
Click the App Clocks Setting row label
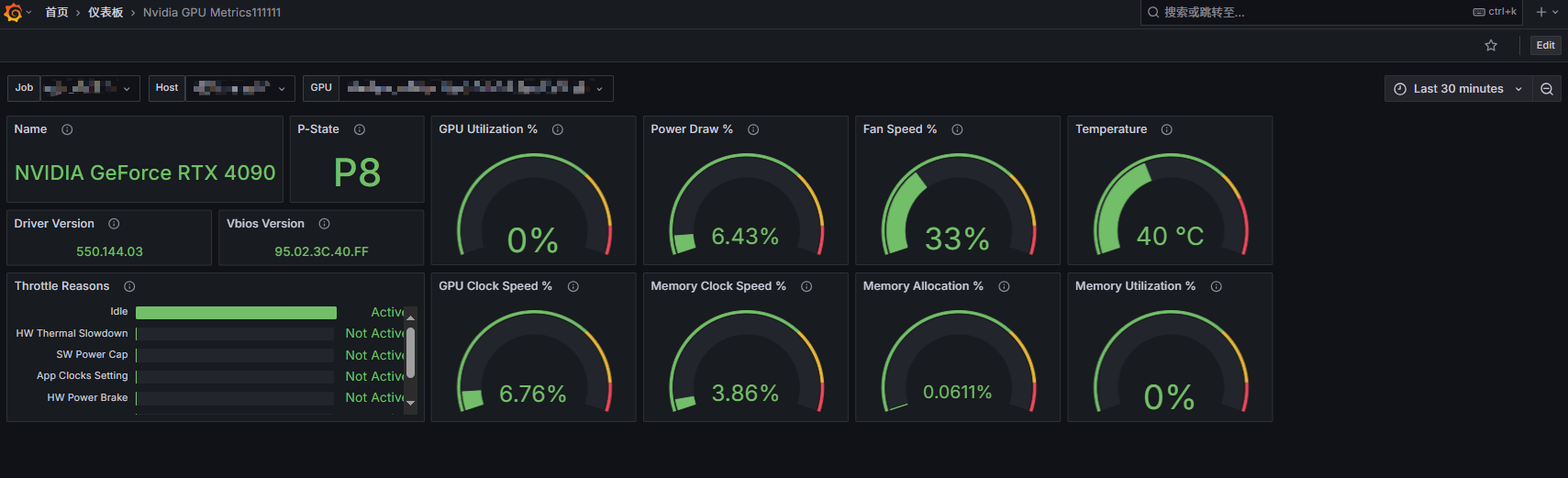82,376
